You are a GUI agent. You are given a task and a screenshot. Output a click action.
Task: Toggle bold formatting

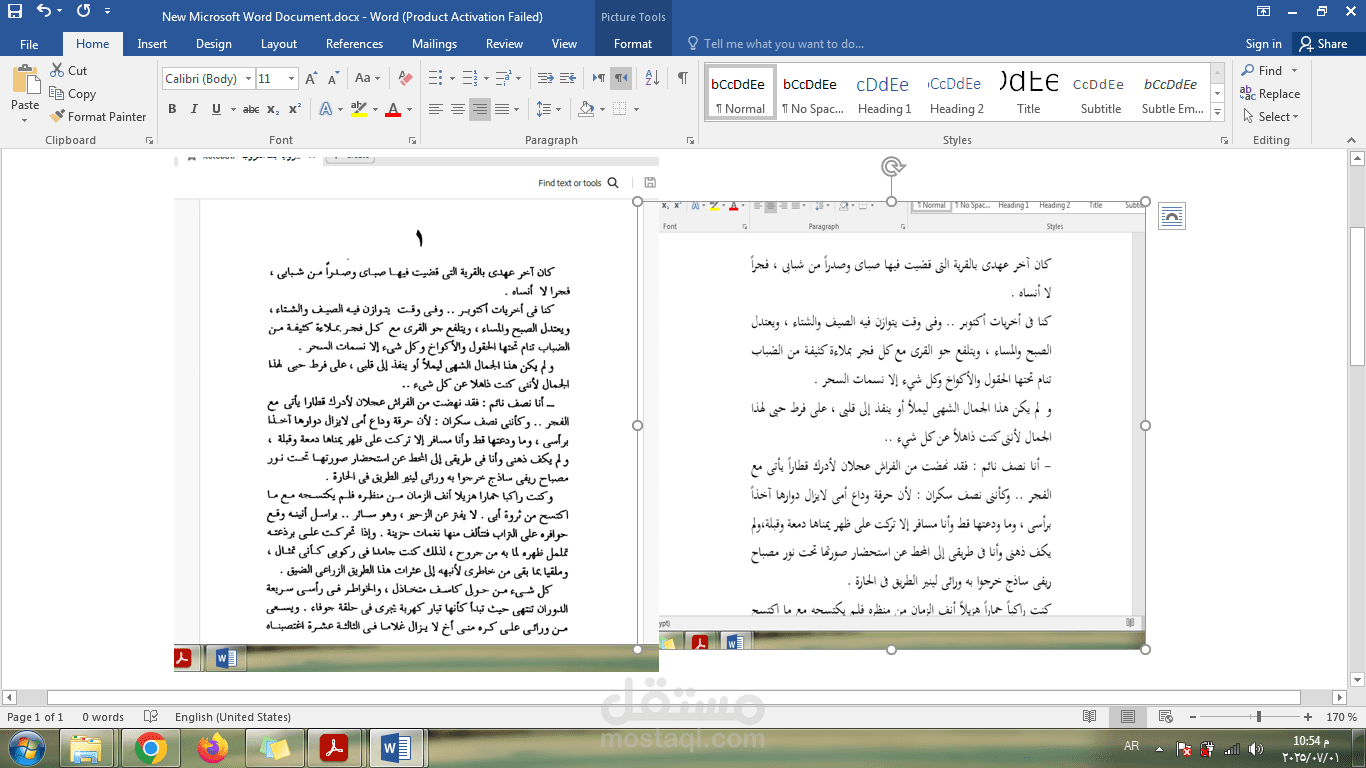[x=172, y=109]
